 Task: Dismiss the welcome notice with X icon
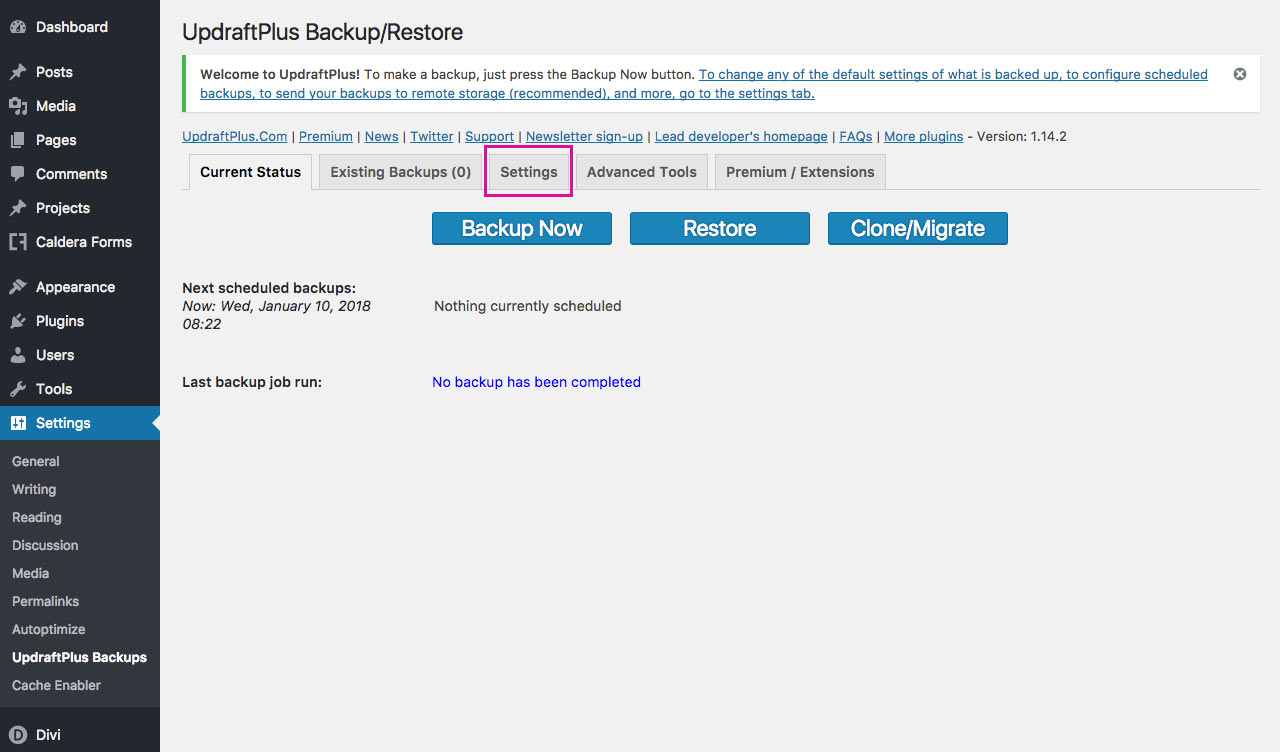[1240, 74]
